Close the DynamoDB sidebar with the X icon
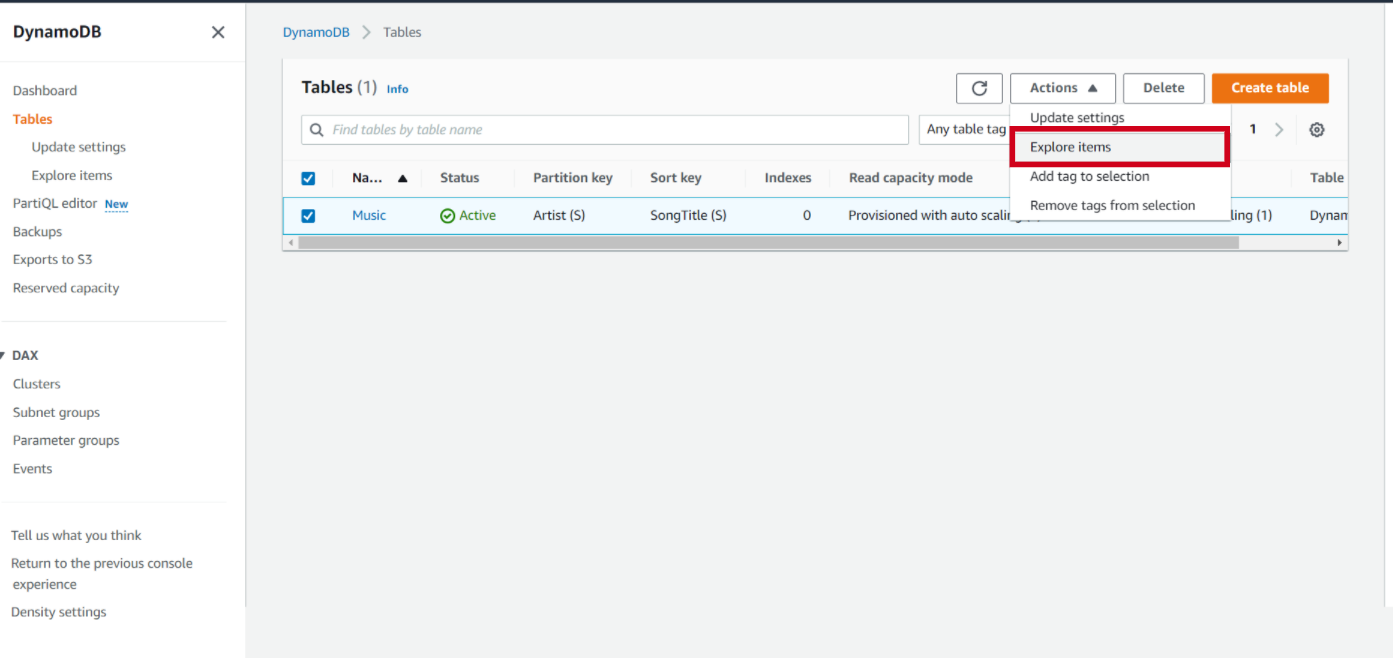The image size is (1393, 658). point(218,32)
